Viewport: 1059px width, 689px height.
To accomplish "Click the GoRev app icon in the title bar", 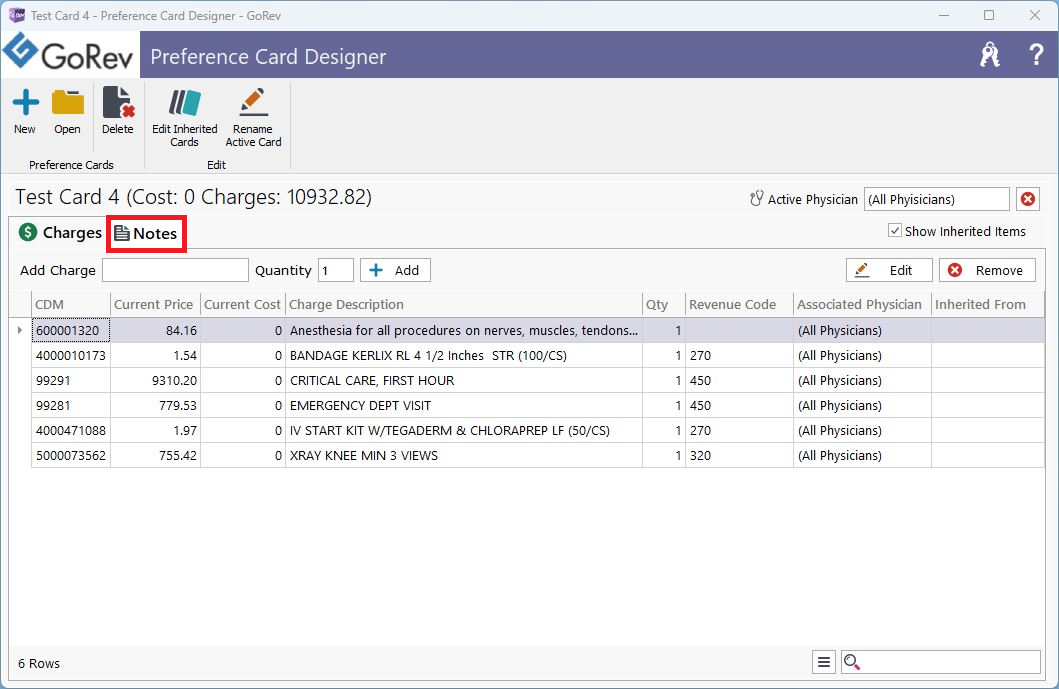I will point(16,15).
